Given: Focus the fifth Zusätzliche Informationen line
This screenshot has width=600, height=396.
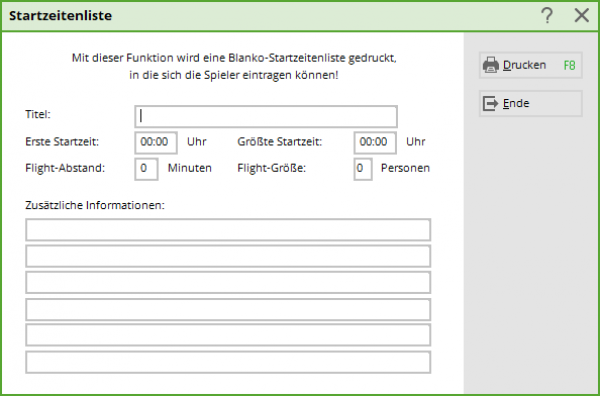Looking at the screenshot, I should pyautogui.click(x=228, y=335).
